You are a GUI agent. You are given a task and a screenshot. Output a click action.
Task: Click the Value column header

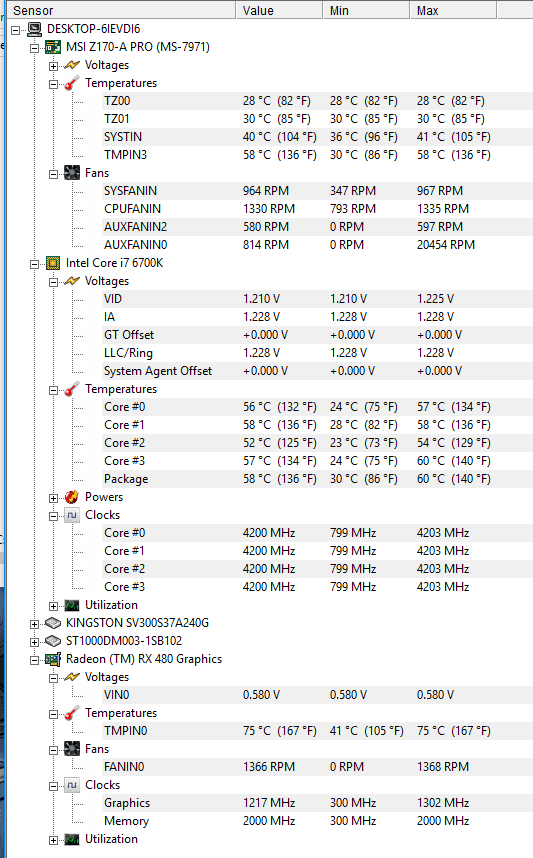point(279,10)
